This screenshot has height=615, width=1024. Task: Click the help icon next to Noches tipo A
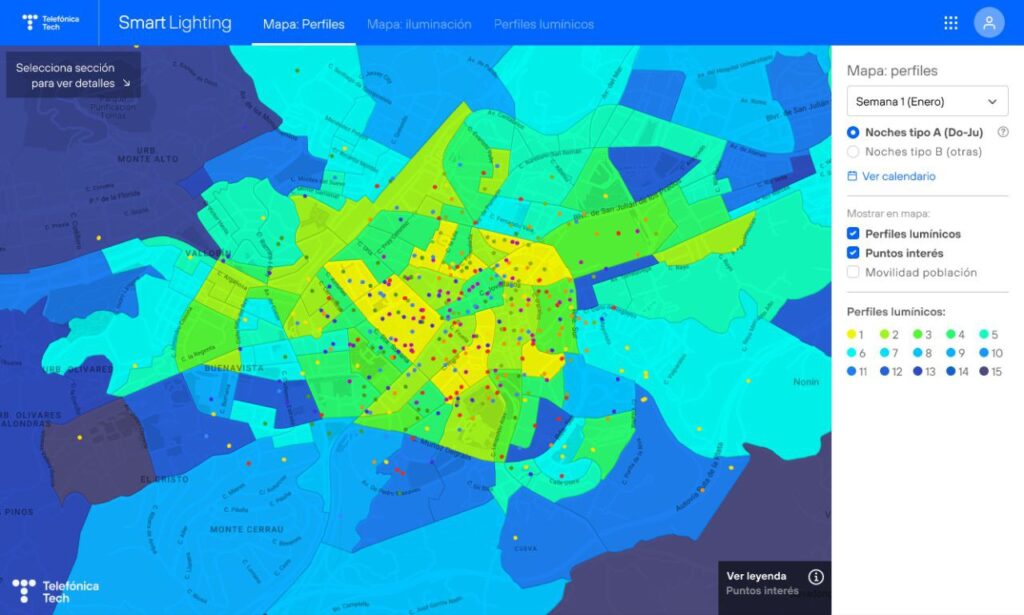(x=1002, y=132)
